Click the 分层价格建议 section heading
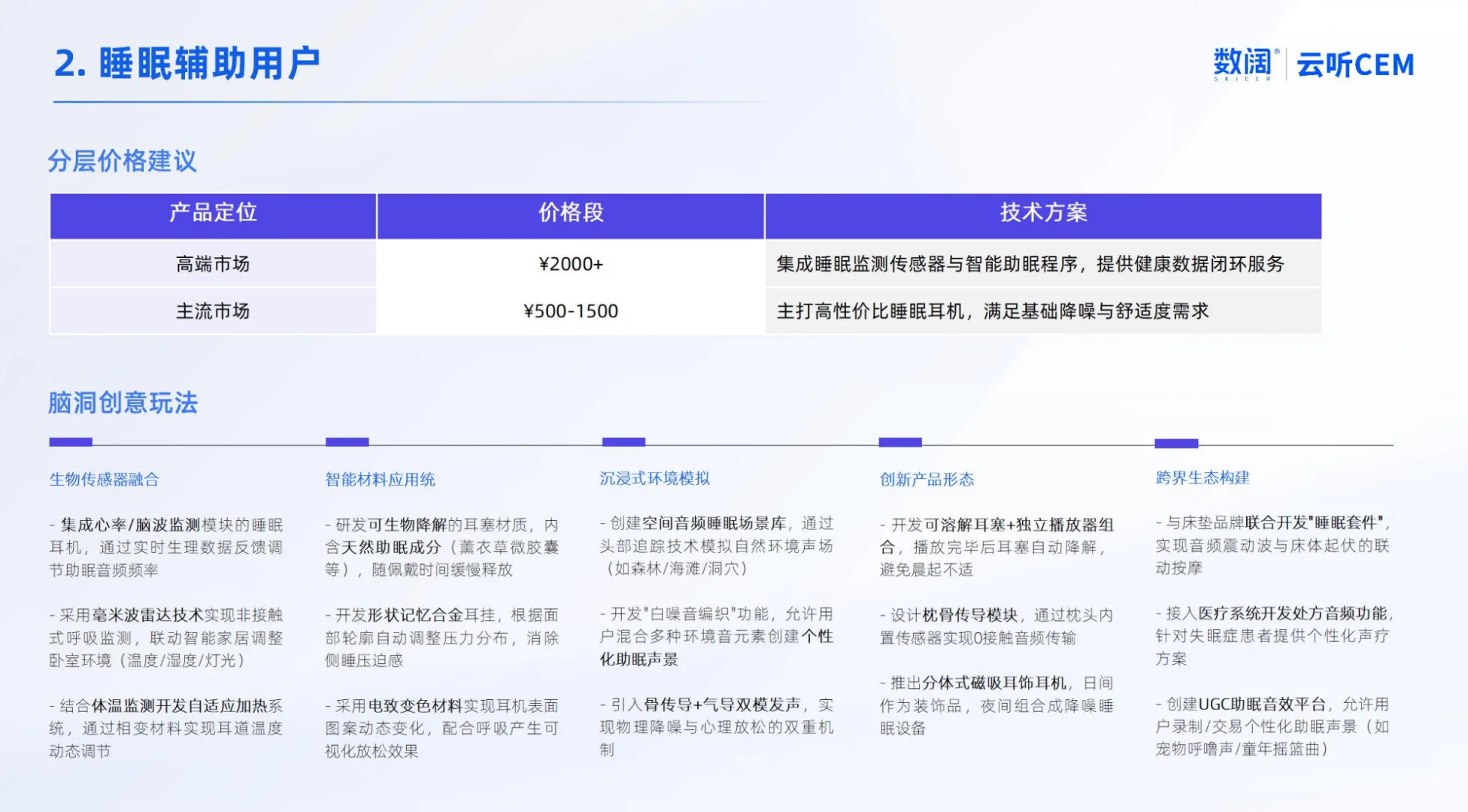Screen dimensions: 1468x812 (x=122, y=161)
